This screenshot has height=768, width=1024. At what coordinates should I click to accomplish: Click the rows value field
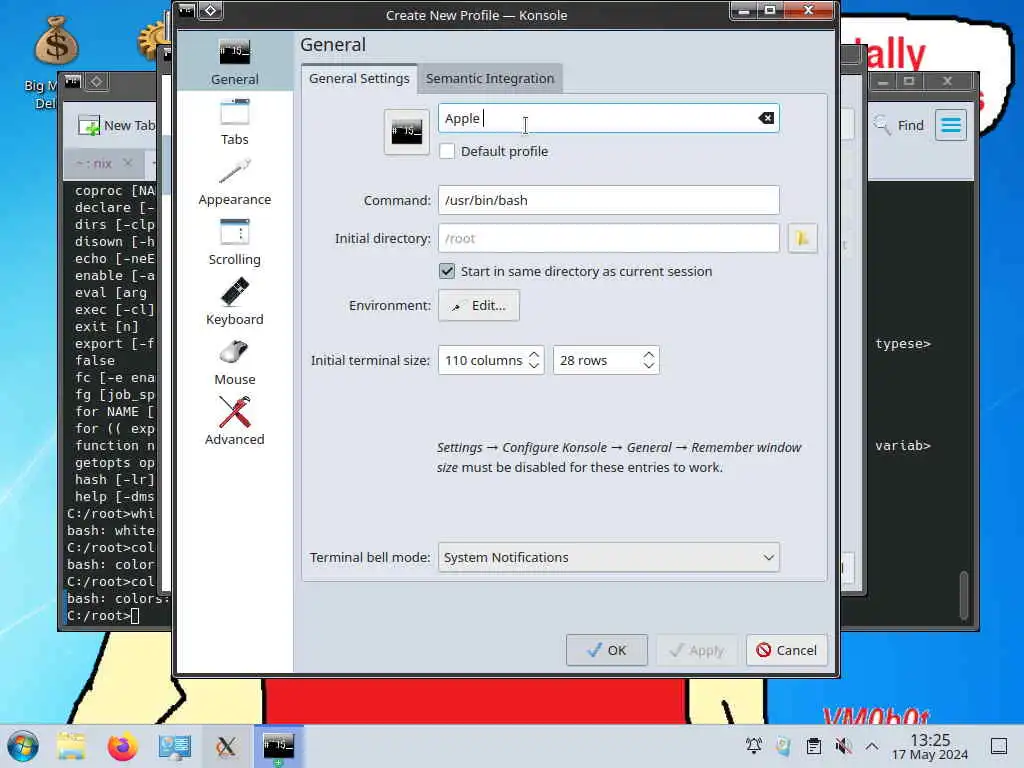coord(598,360)
